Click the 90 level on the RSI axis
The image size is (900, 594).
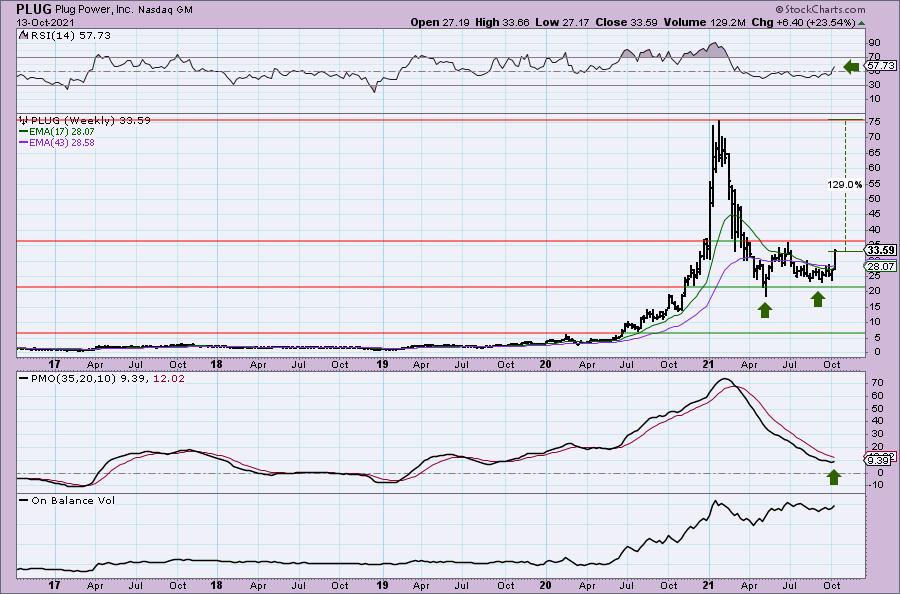pyautogui.click(x=875, y=43)
